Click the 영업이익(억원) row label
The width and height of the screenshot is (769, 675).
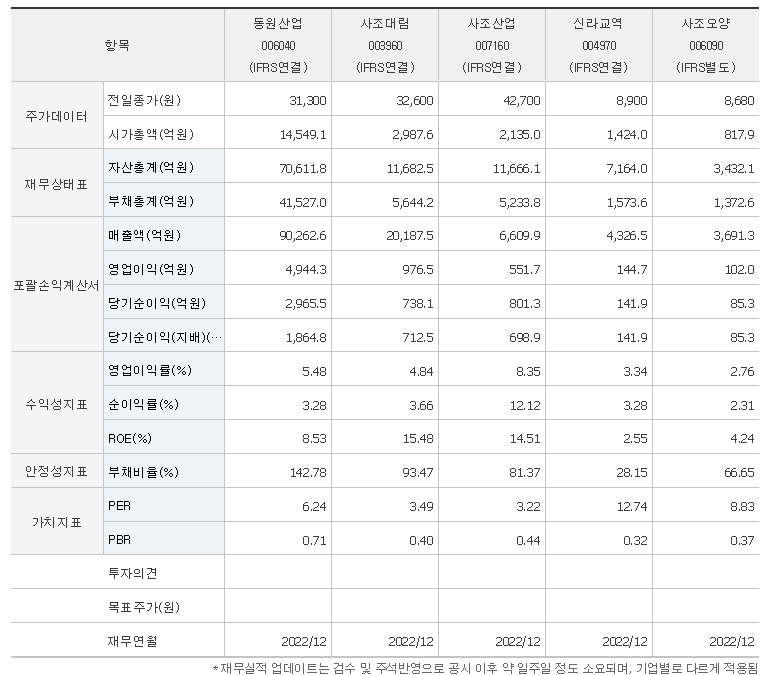coord(151,269)
